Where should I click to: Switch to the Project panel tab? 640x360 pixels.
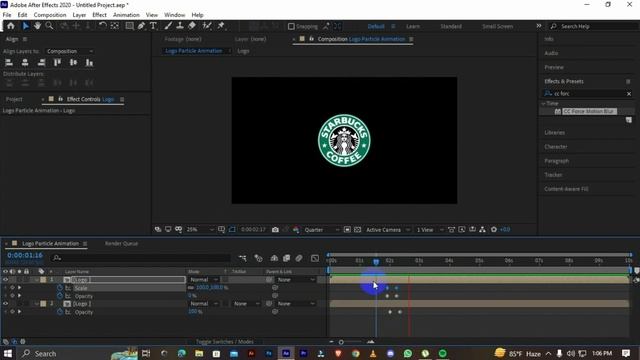click(14, 99)
